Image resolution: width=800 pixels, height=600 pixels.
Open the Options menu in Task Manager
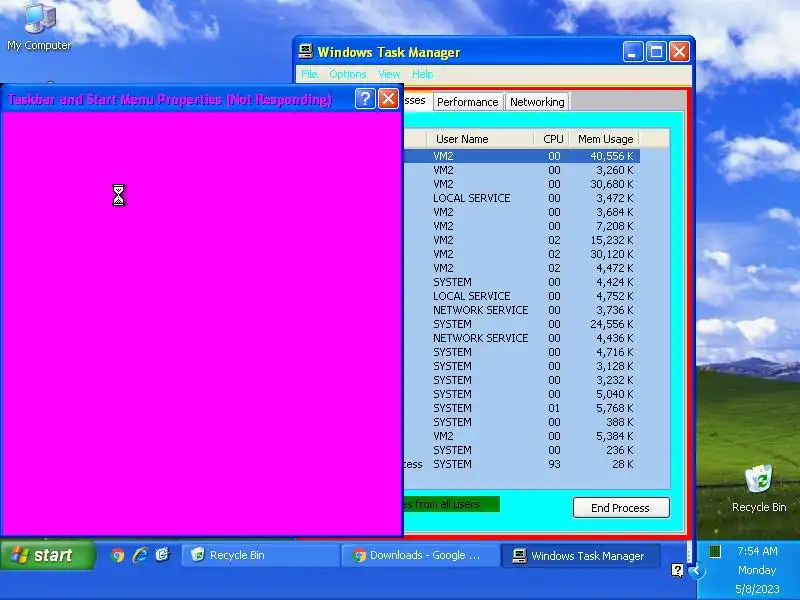point(347,74)
